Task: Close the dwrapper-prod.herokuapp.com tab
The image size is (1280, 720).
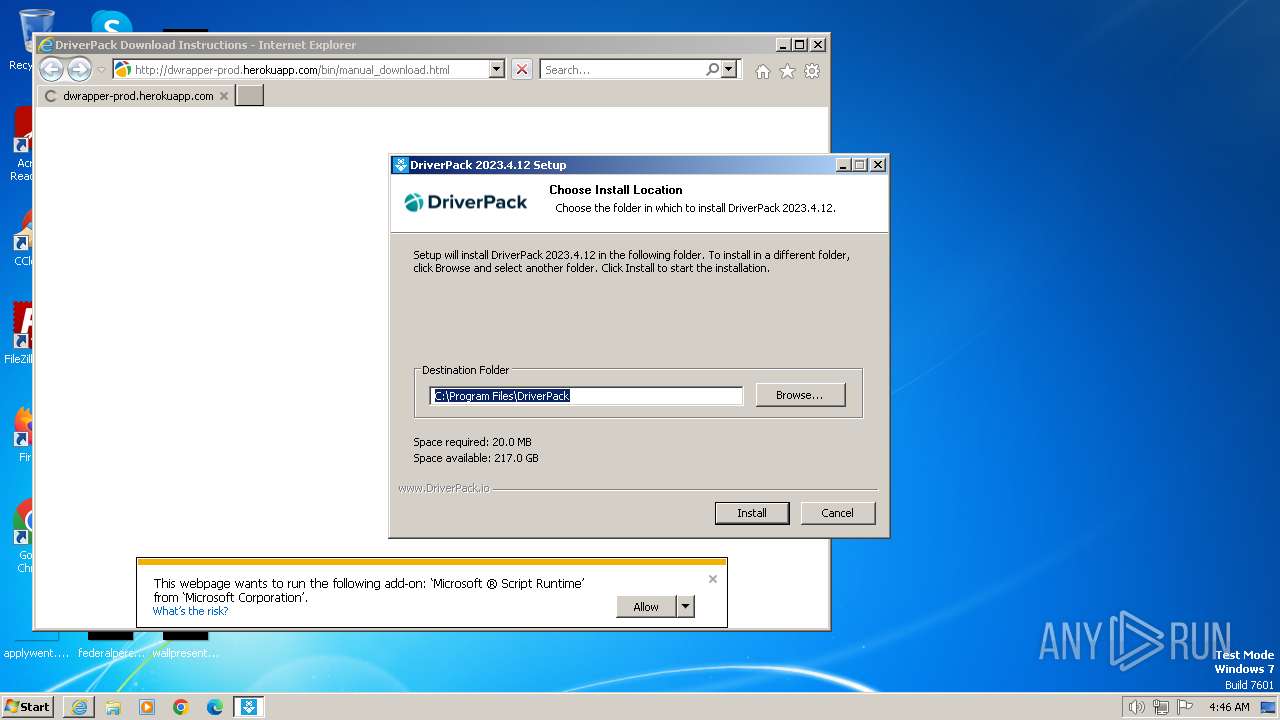Action: 224,96
